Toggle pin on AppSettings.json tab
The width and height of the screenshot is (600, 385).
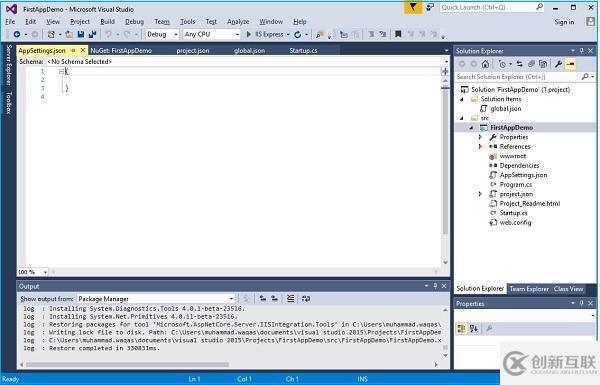click(73, 51)
